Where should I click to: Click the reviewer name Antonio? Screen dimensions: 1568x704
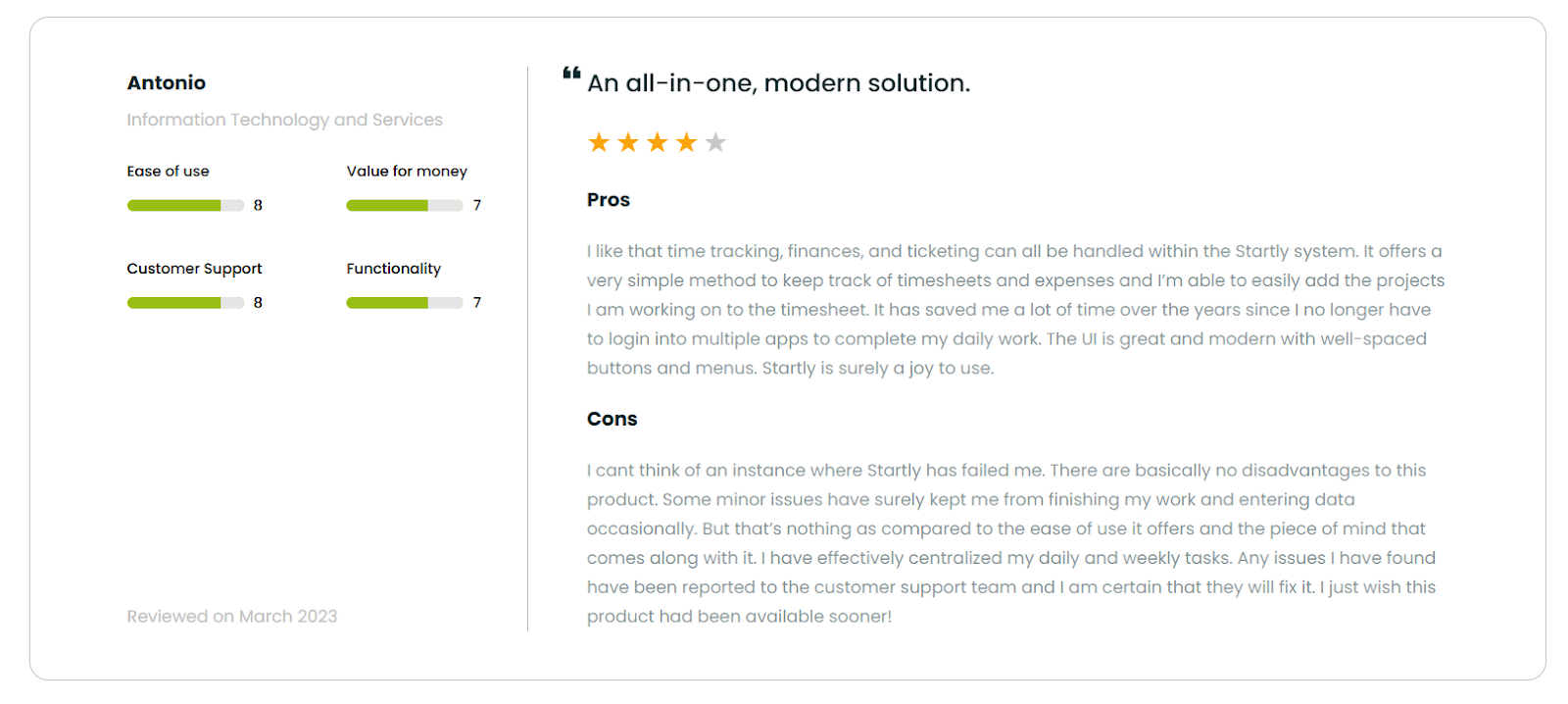click(x=167, y=83)
